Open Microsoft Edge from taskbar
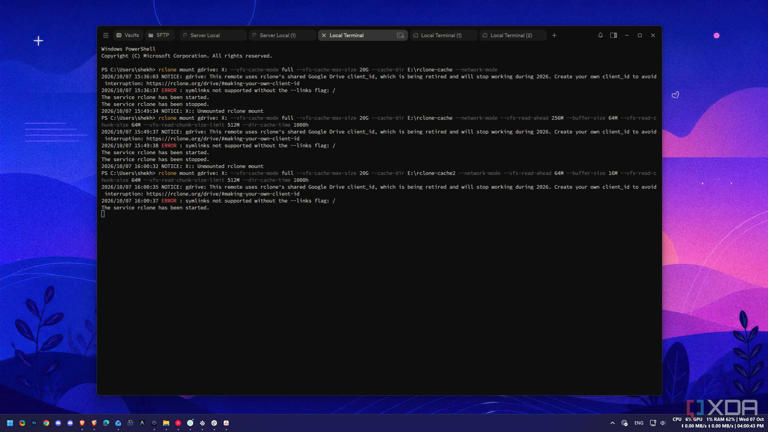768x432 pixels. tap(106, 423)
